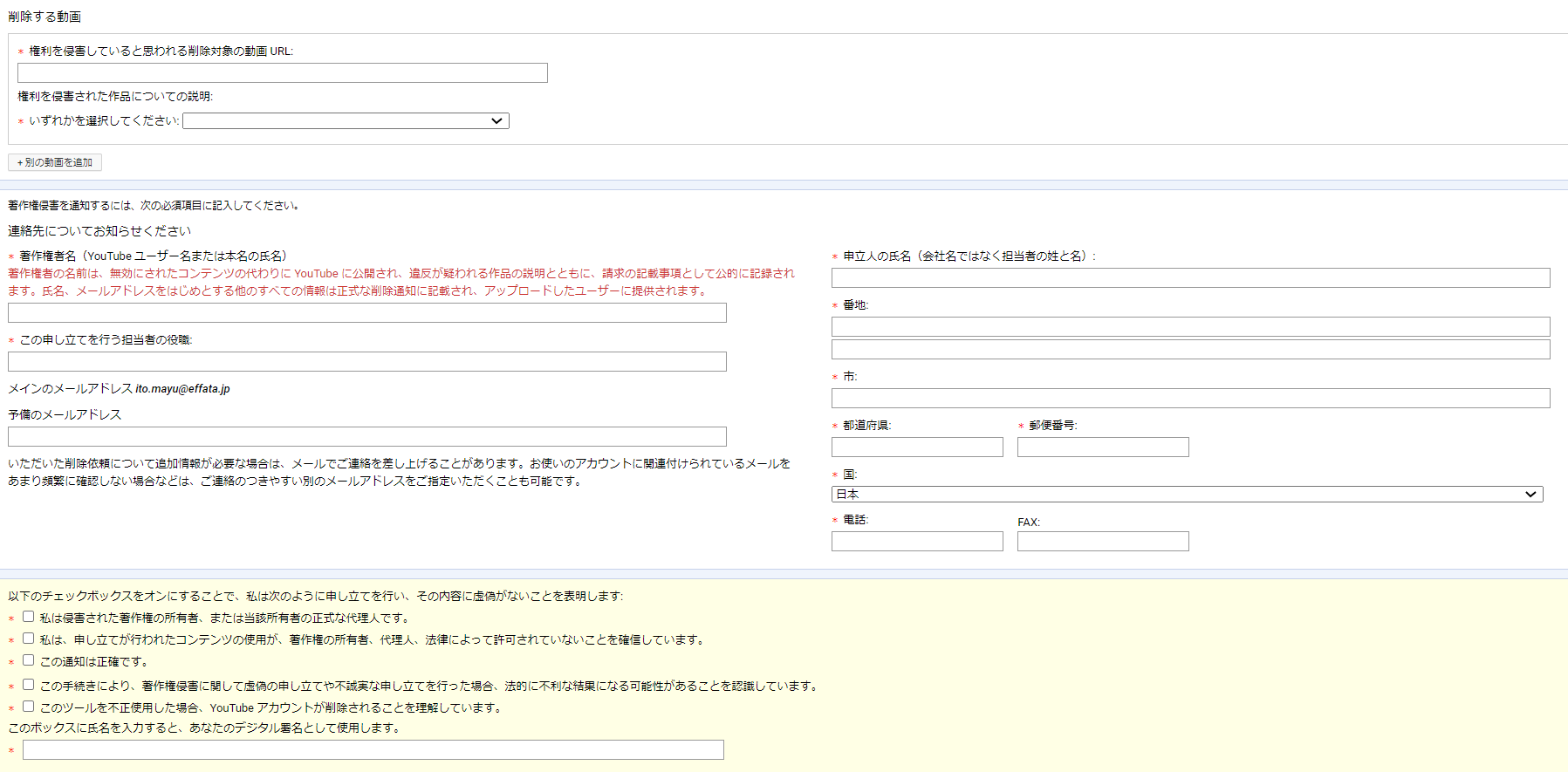
Task: Check the YouTube アカウントが削除 understanding checkbox
Action: (x=29, y=707)
